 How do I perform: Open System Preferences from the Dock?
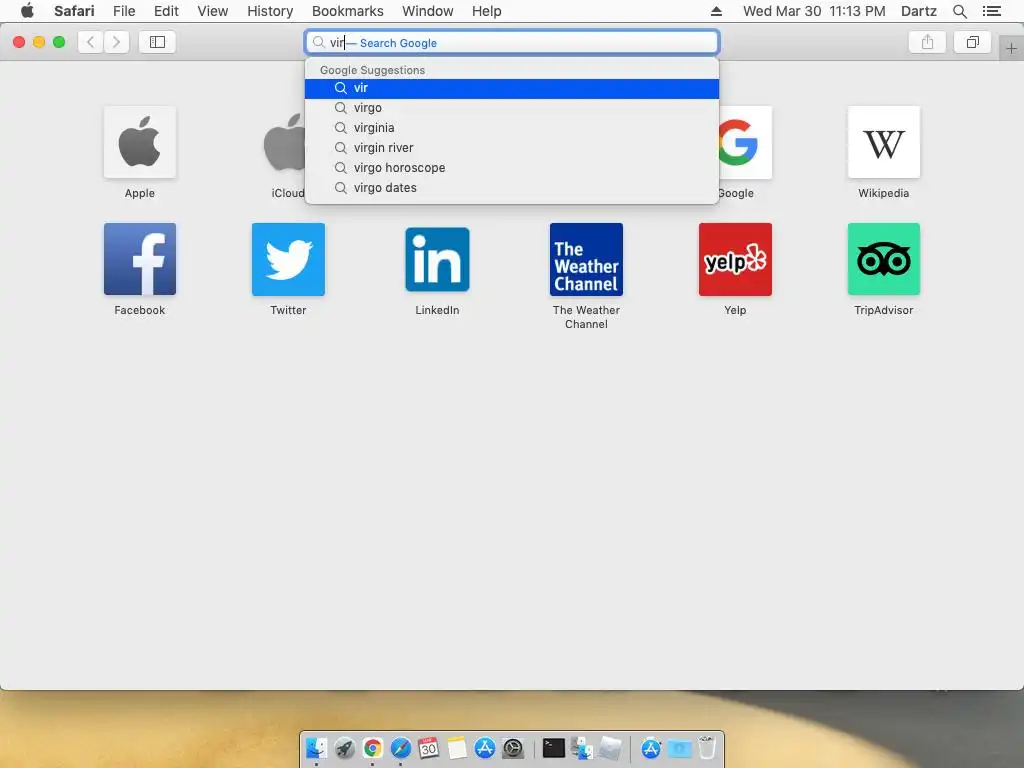(513, 748)
